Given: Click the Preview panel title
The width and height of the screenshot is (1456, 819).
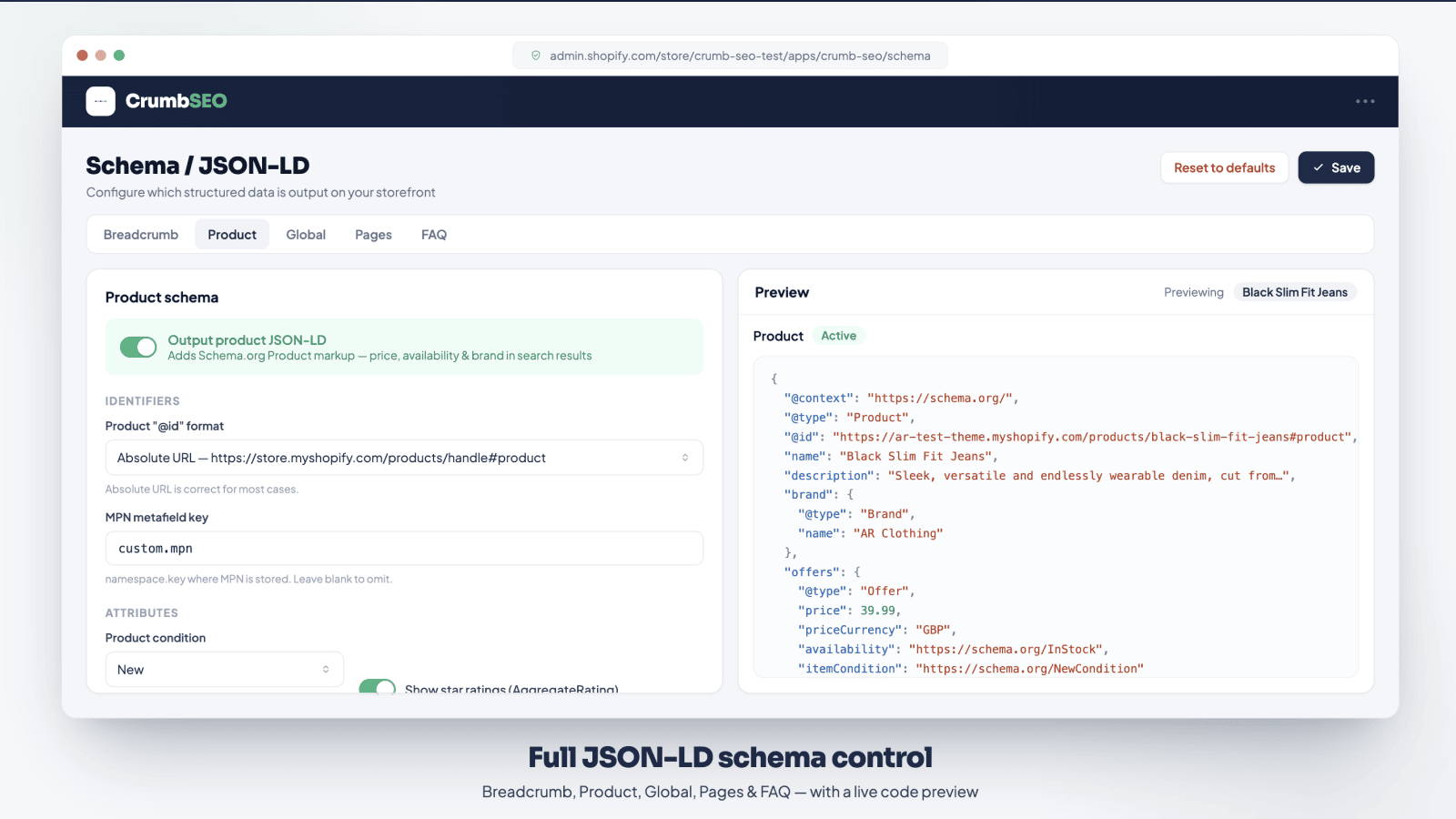Looking at the screenshot, I should [x=782, y=292].
